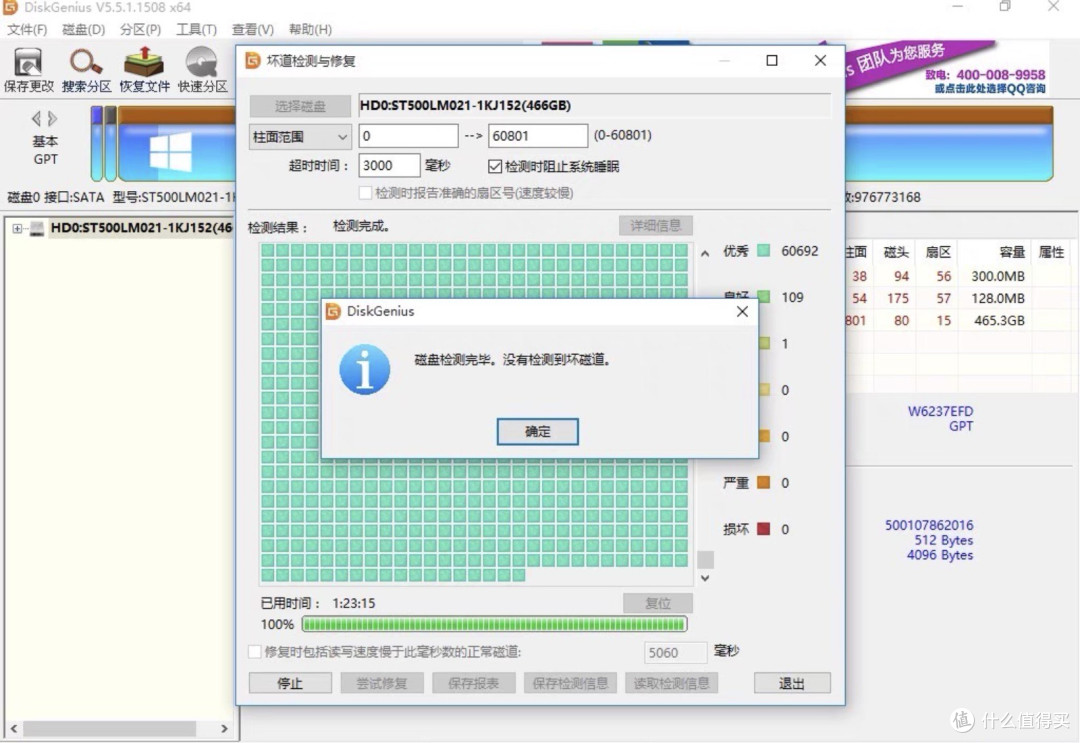Image resolution: width=1080 pixels, height=743 pixels.
Task: Click the QQ consult link in banner
Action: click(x=990, y=89)
